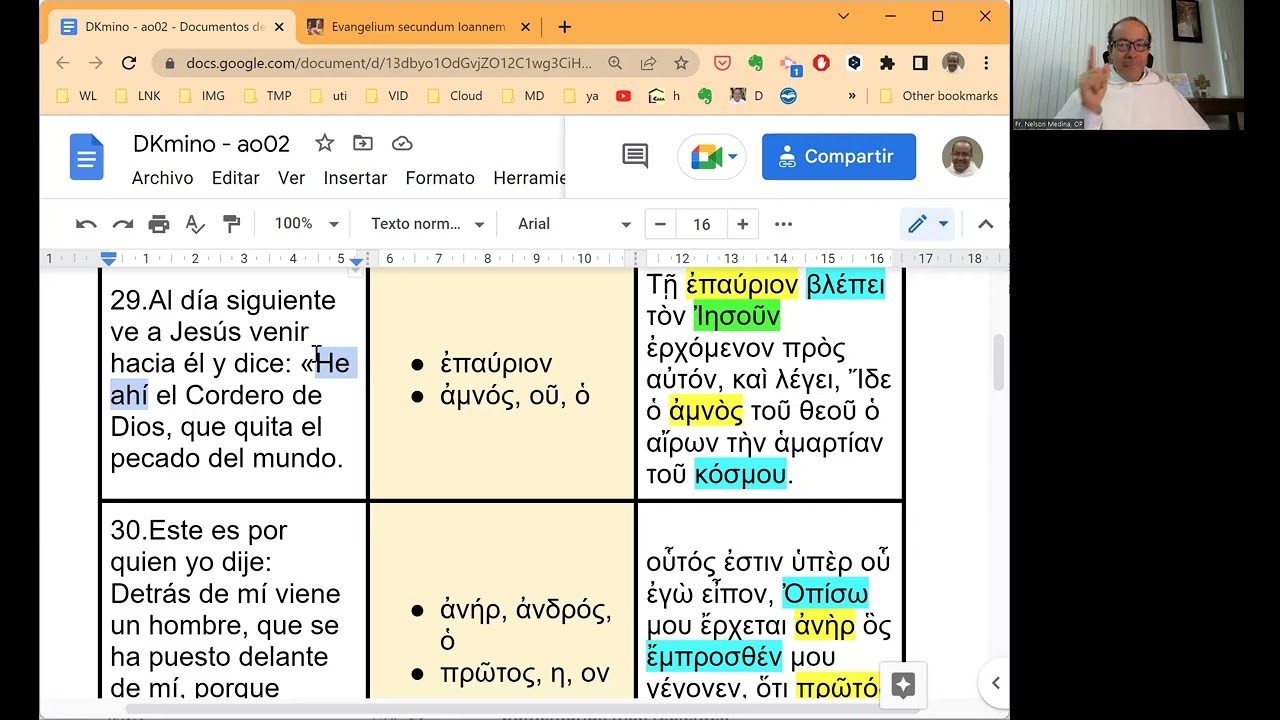Open the Evernote extension in toolbar
This screenshot has height=720, width=1280.
pos(755,63)
